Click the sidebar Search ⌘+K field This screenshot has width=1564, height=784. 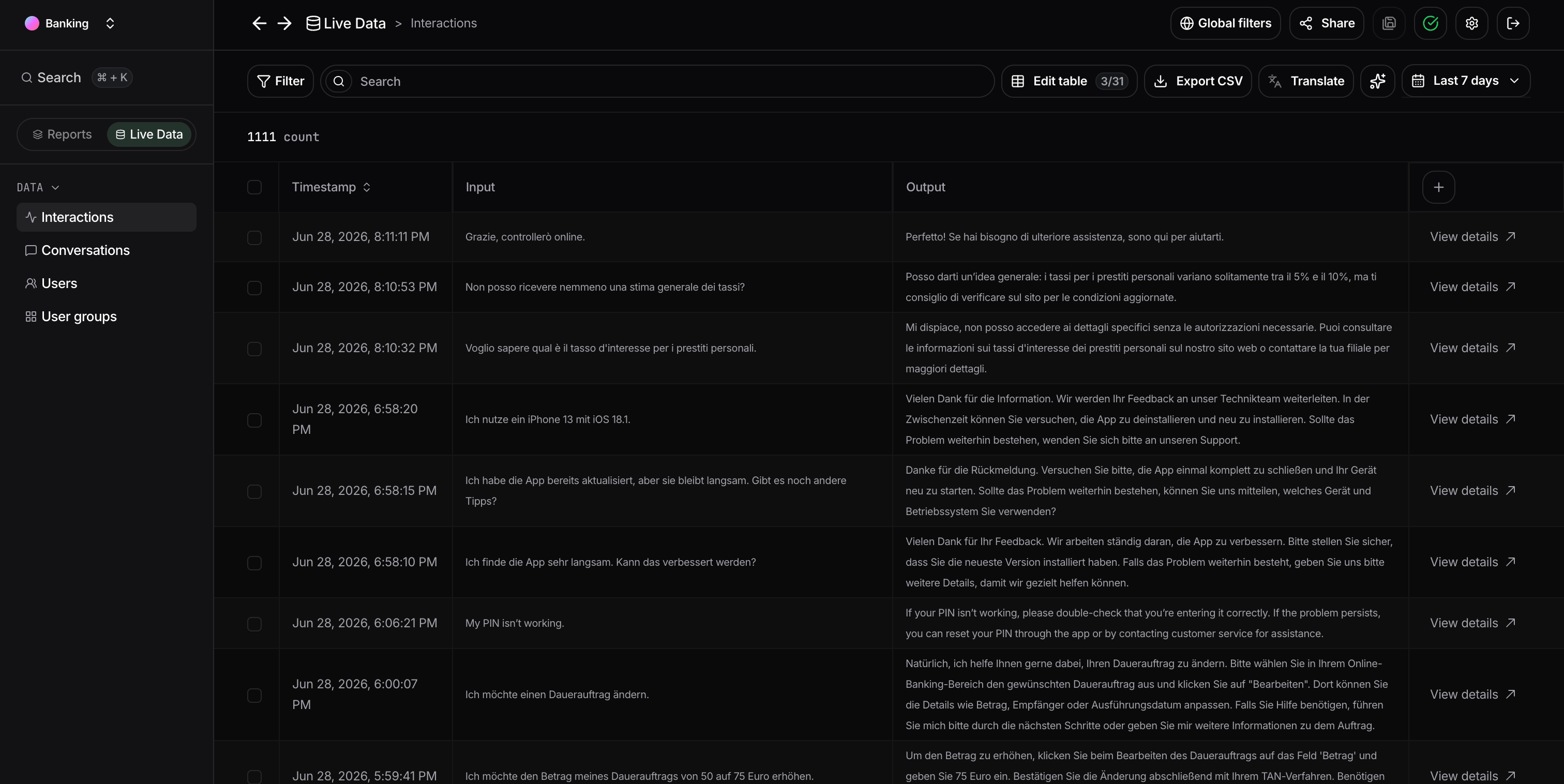point(77,77)
